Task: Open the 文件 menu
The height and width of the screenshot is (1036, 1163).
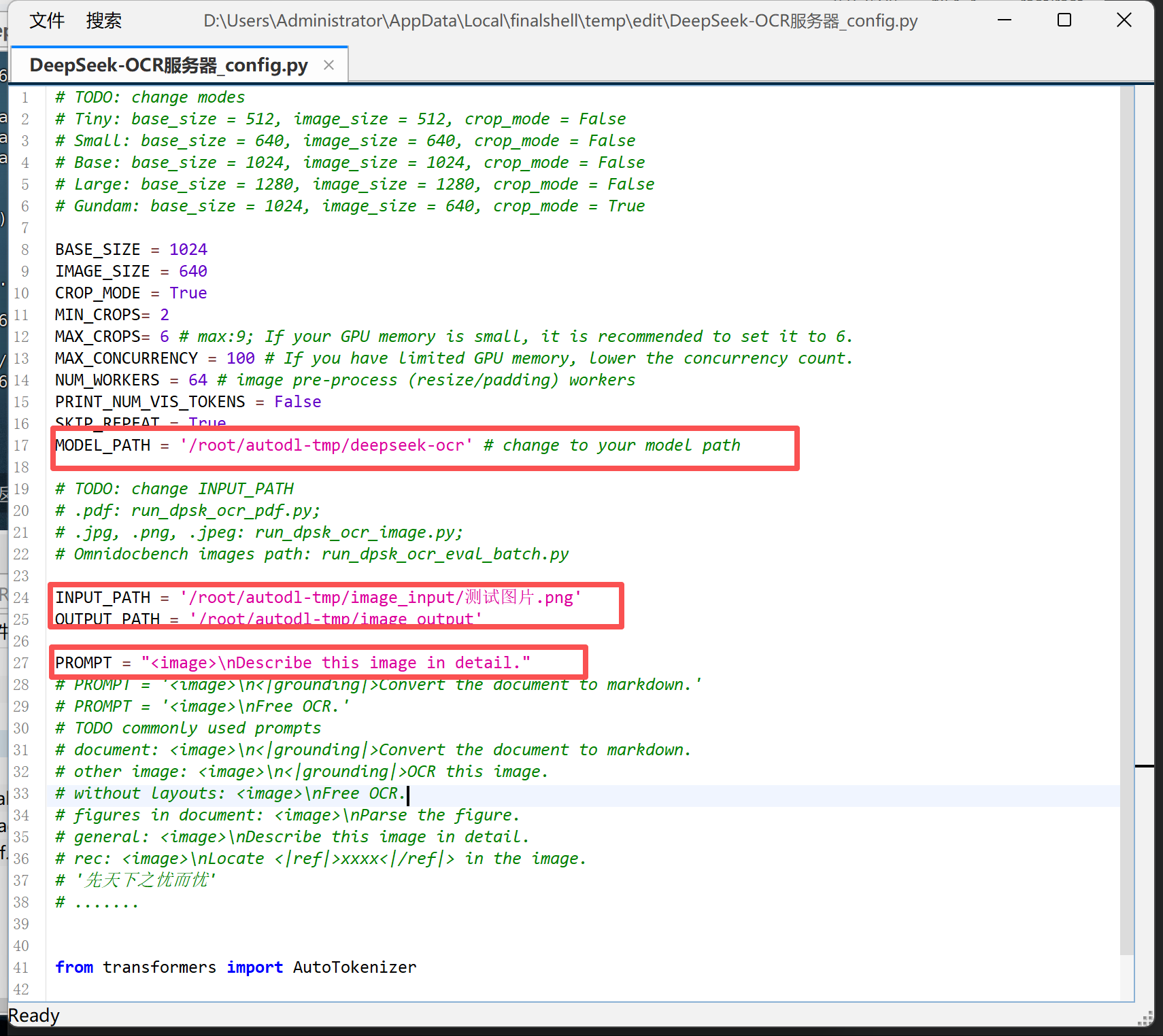Action: click(x=47, y=21)
